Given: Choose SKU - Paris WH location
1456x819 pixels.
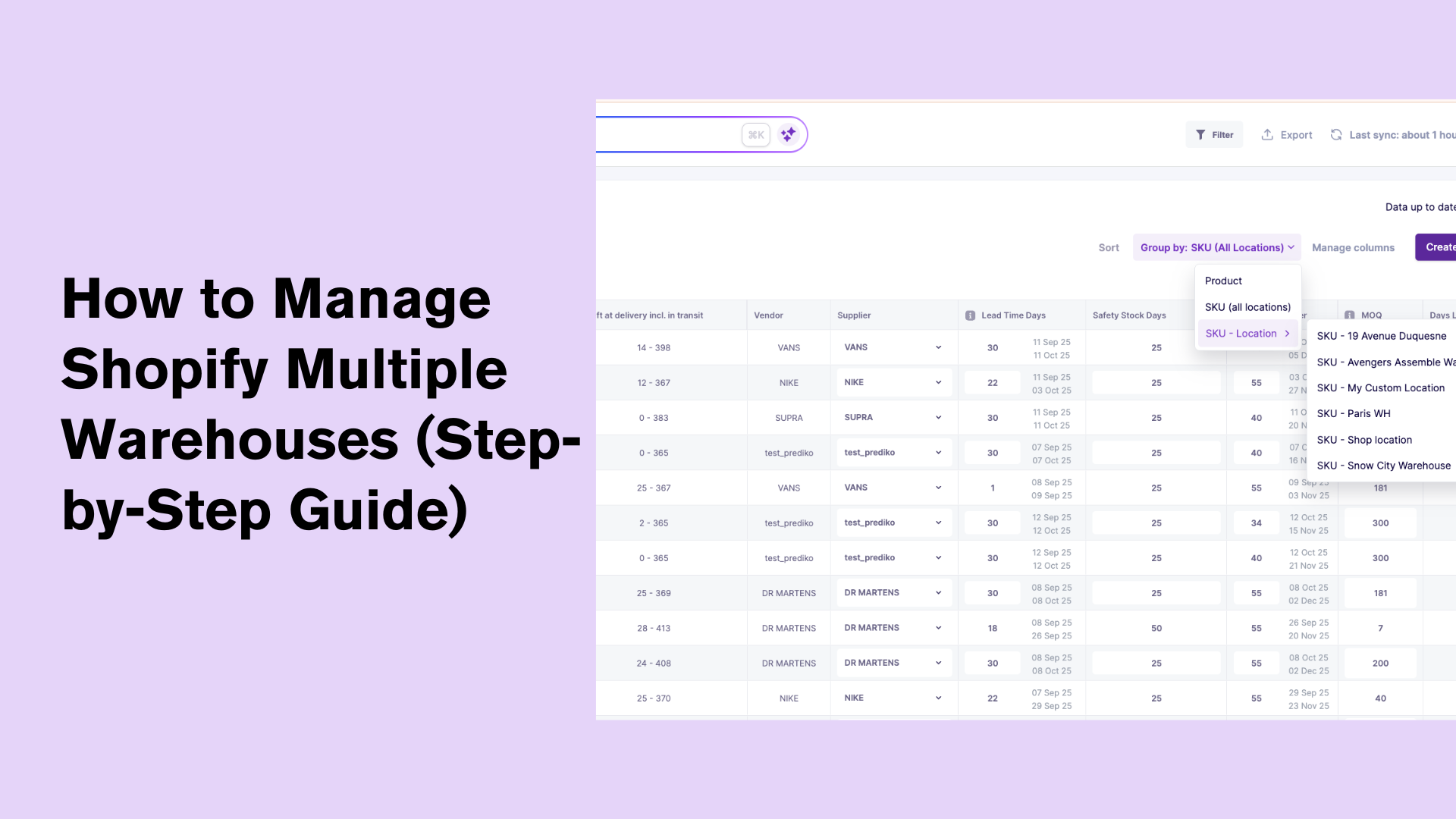Looking at the screenshot, I should click(x=1354, y=413).
